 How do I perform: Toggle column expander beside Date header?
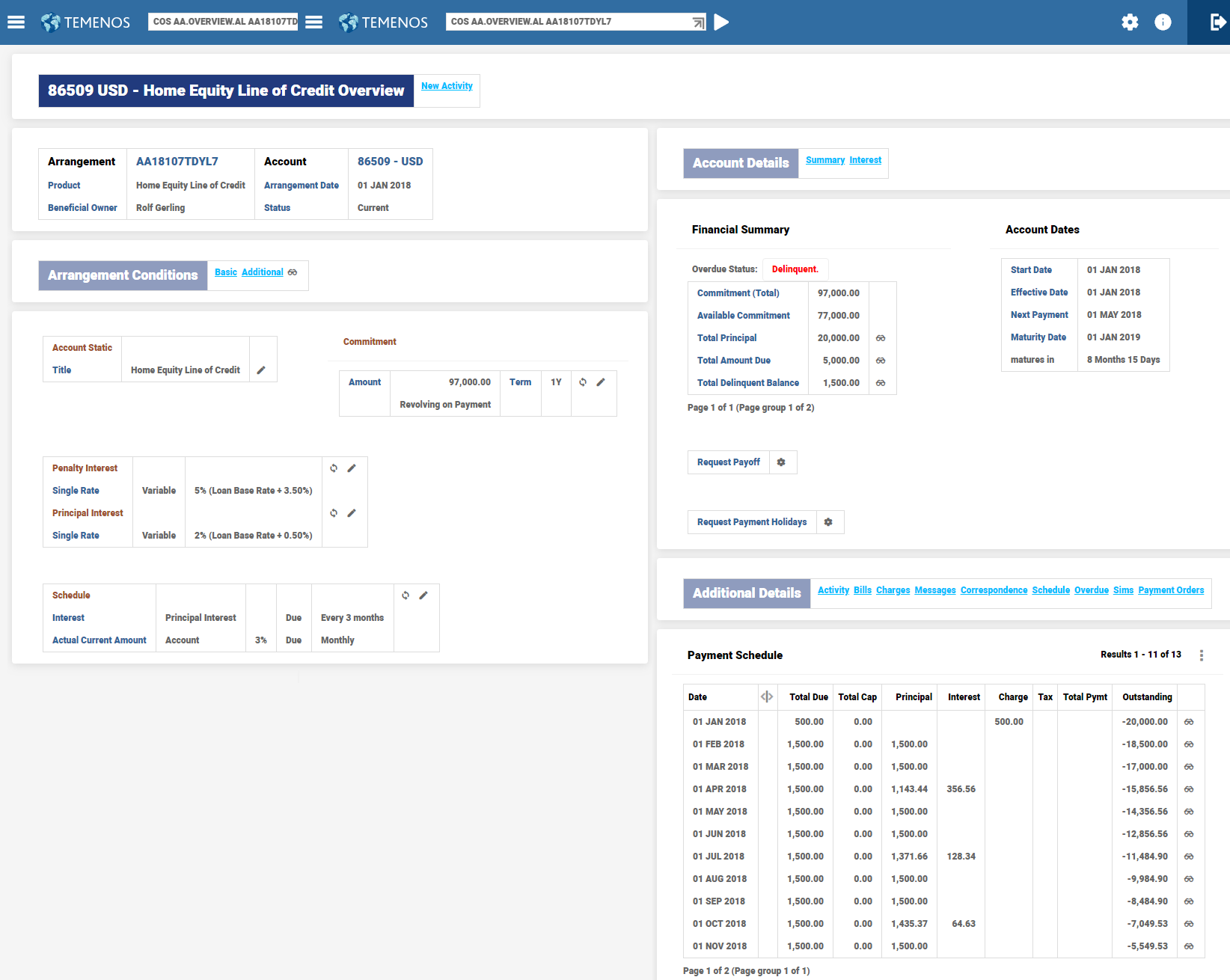point(767,696)
